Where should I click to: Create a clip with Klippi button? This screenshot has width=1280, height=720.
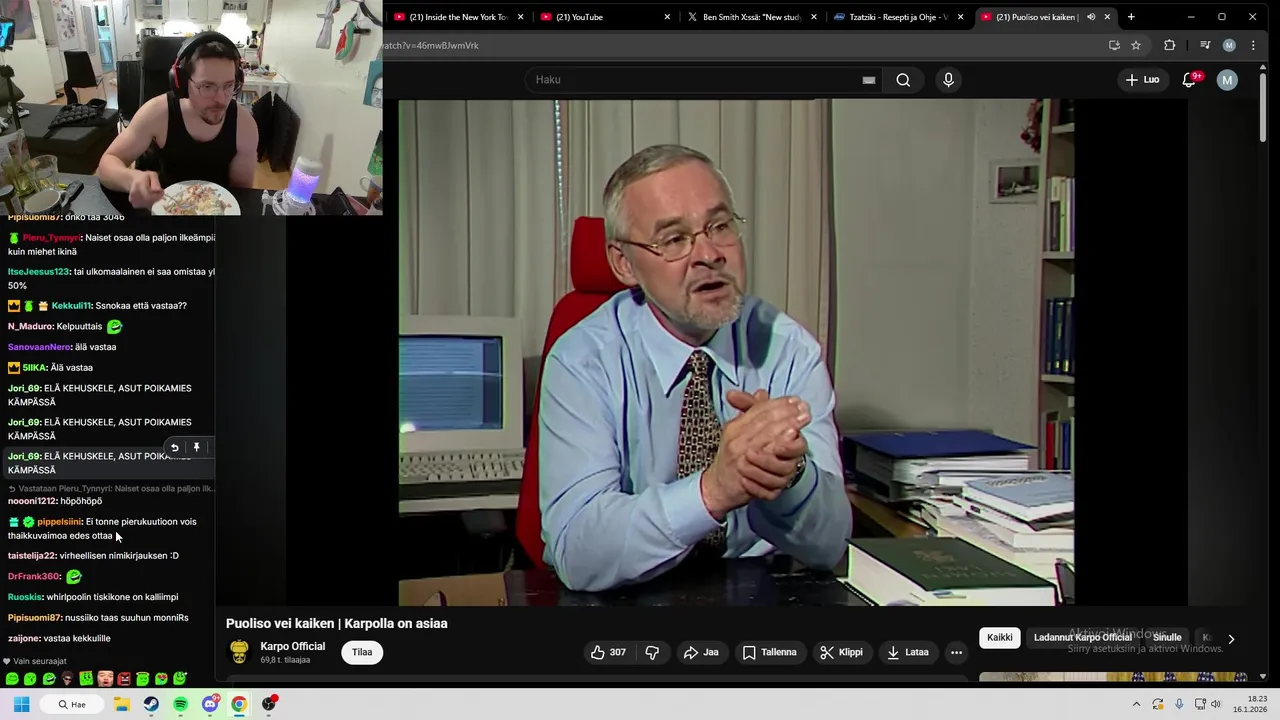tap(841, 652)
